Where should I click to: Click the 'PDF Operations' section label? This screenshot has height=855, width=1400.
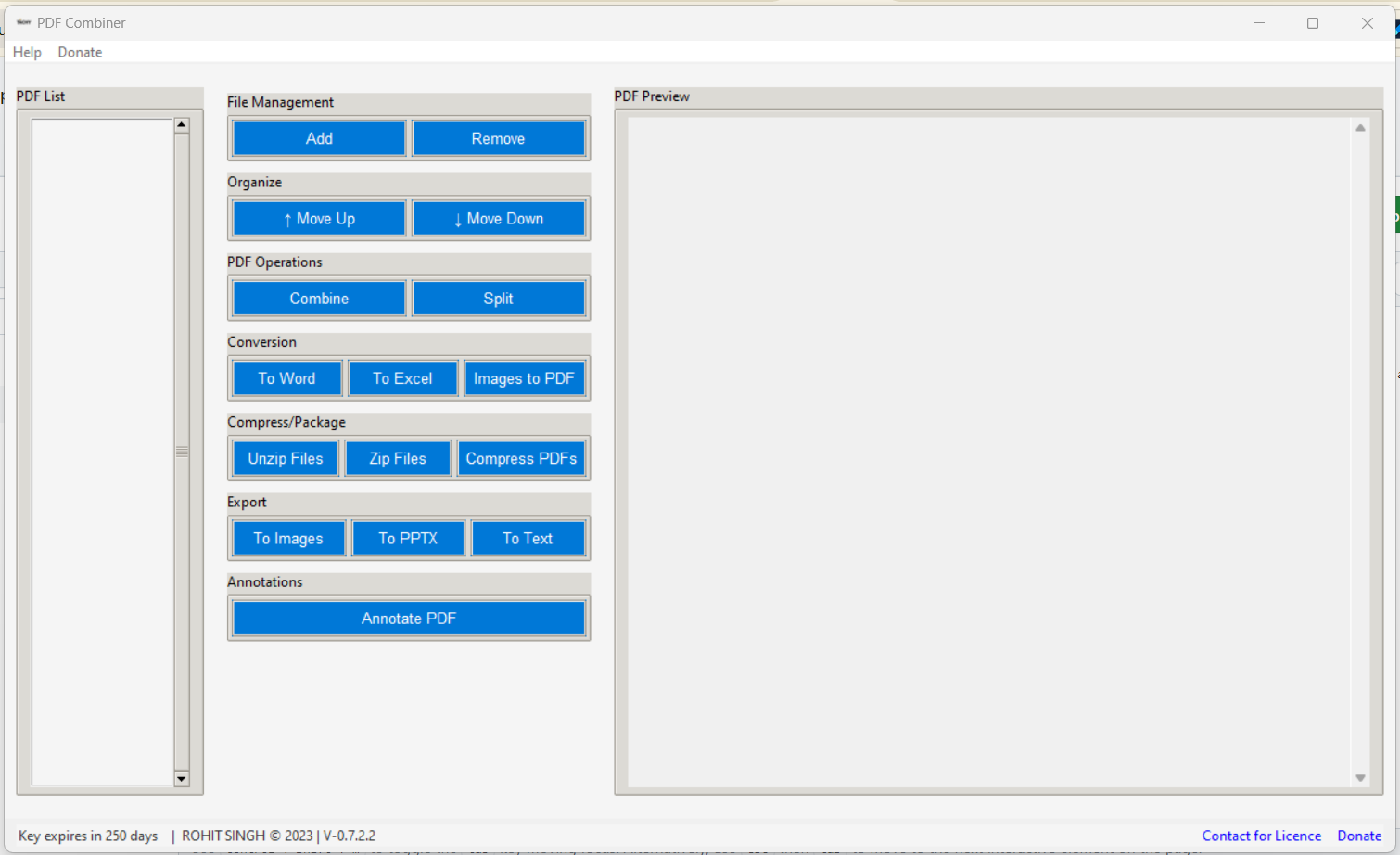click(x=274, y=262)
